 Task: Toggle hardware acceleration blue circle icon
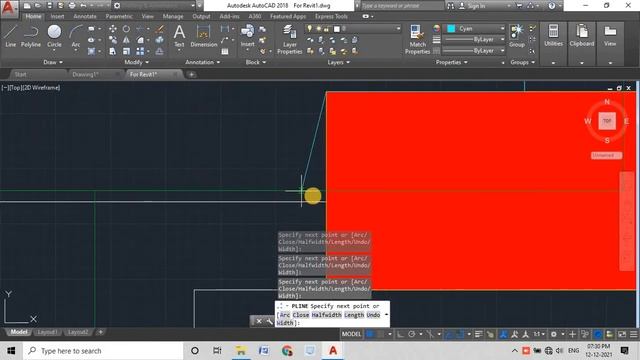pyautogui.click(x=598, y=334)
